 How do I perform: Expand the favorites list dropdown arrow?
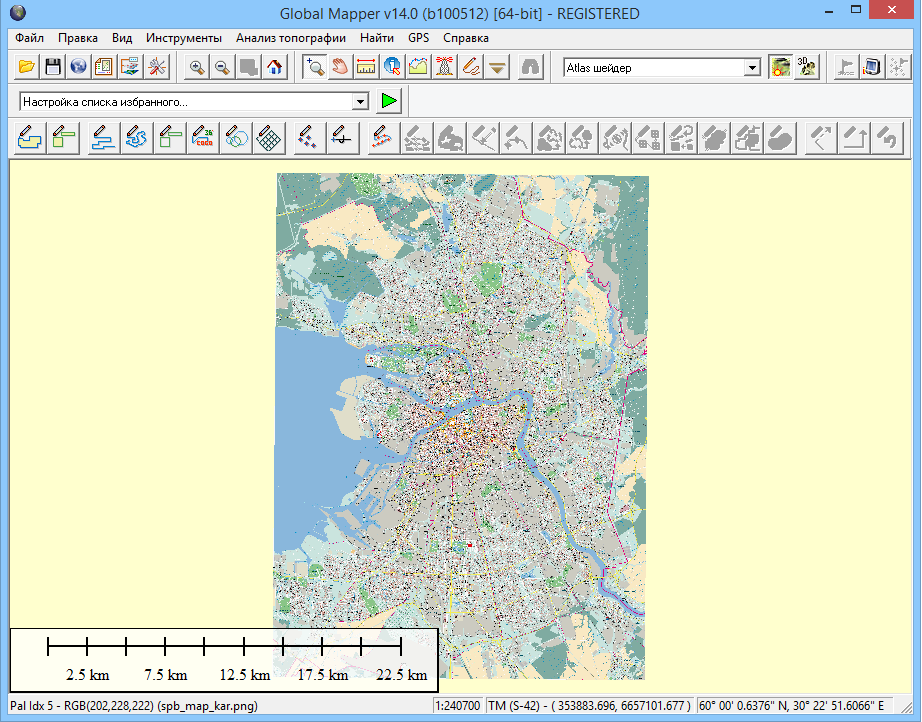point(360,102)
